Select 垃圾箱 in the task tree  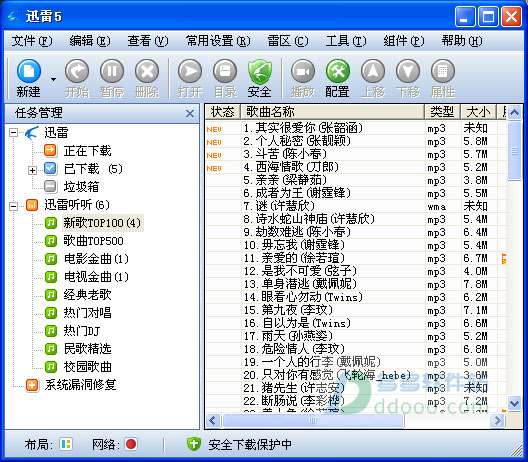(81, 186)
